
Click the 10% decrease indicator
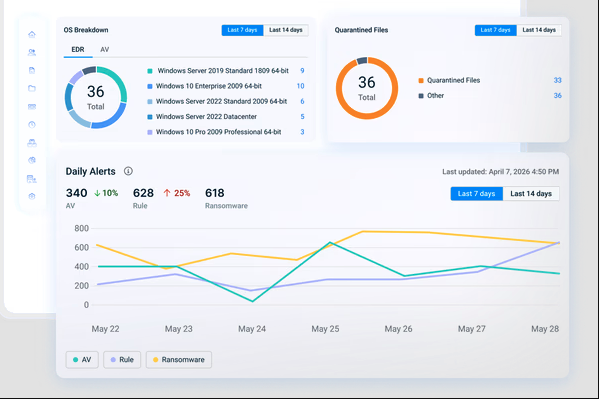106,193
